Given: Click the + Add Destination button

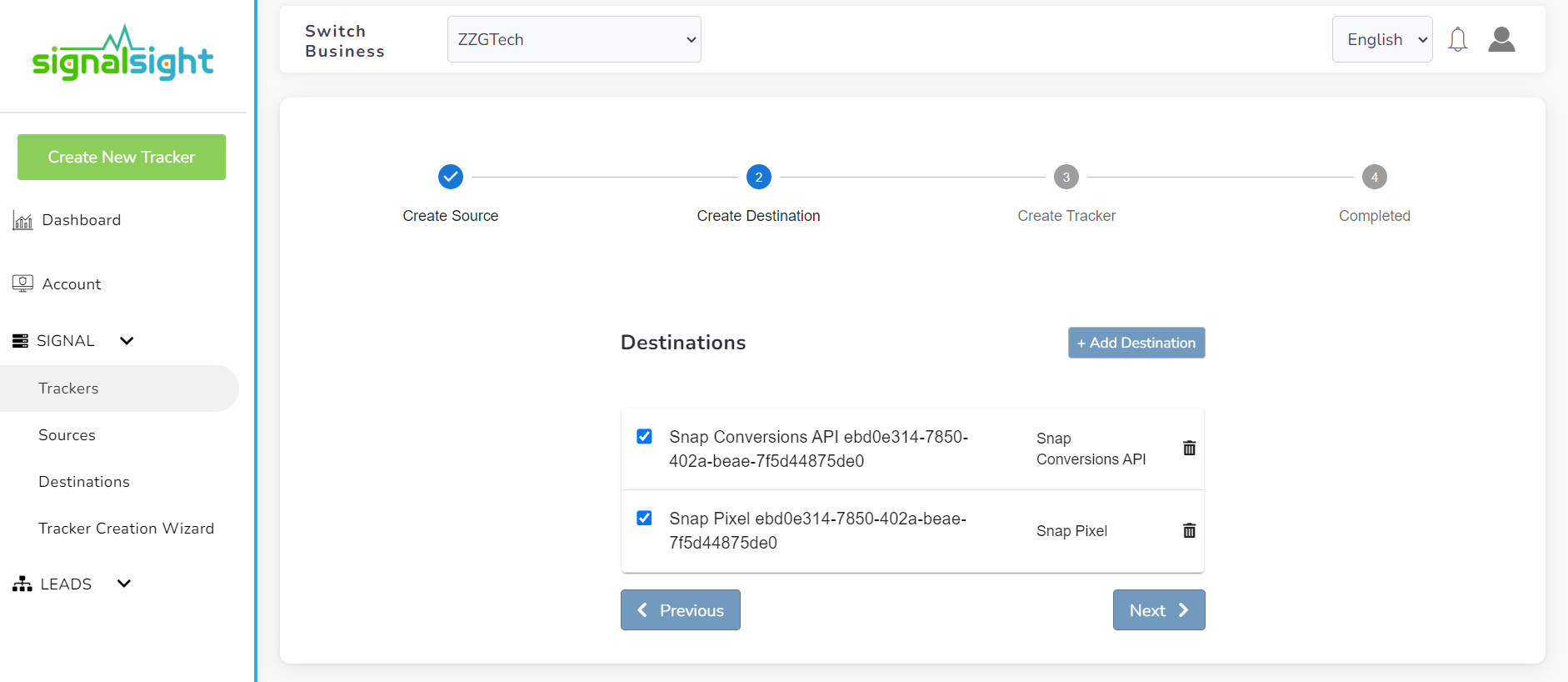Looking at the screenshot, I should click(1136, 343).
